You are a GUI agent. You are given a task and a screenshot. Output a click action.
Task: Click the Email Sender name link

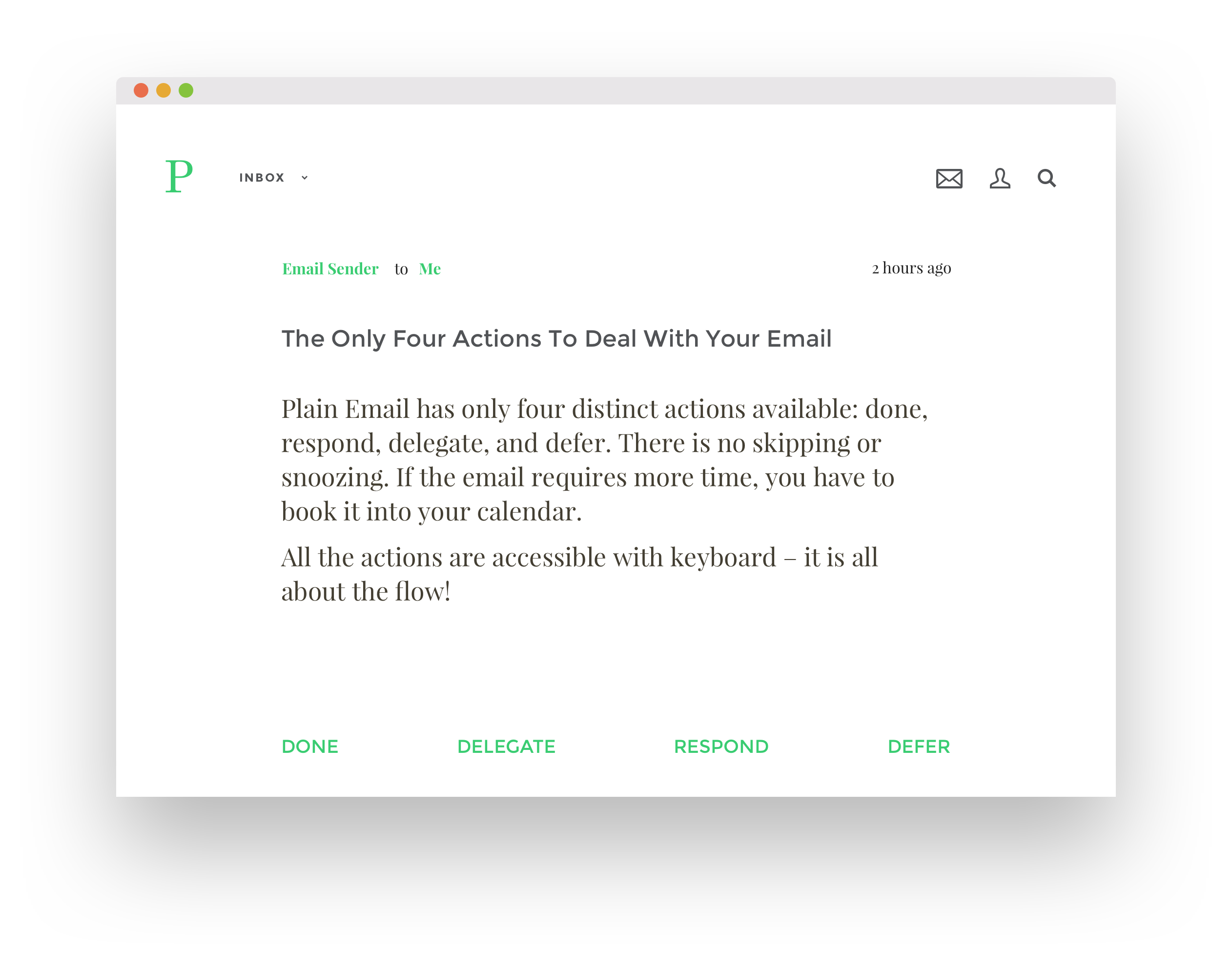(330, 269)
